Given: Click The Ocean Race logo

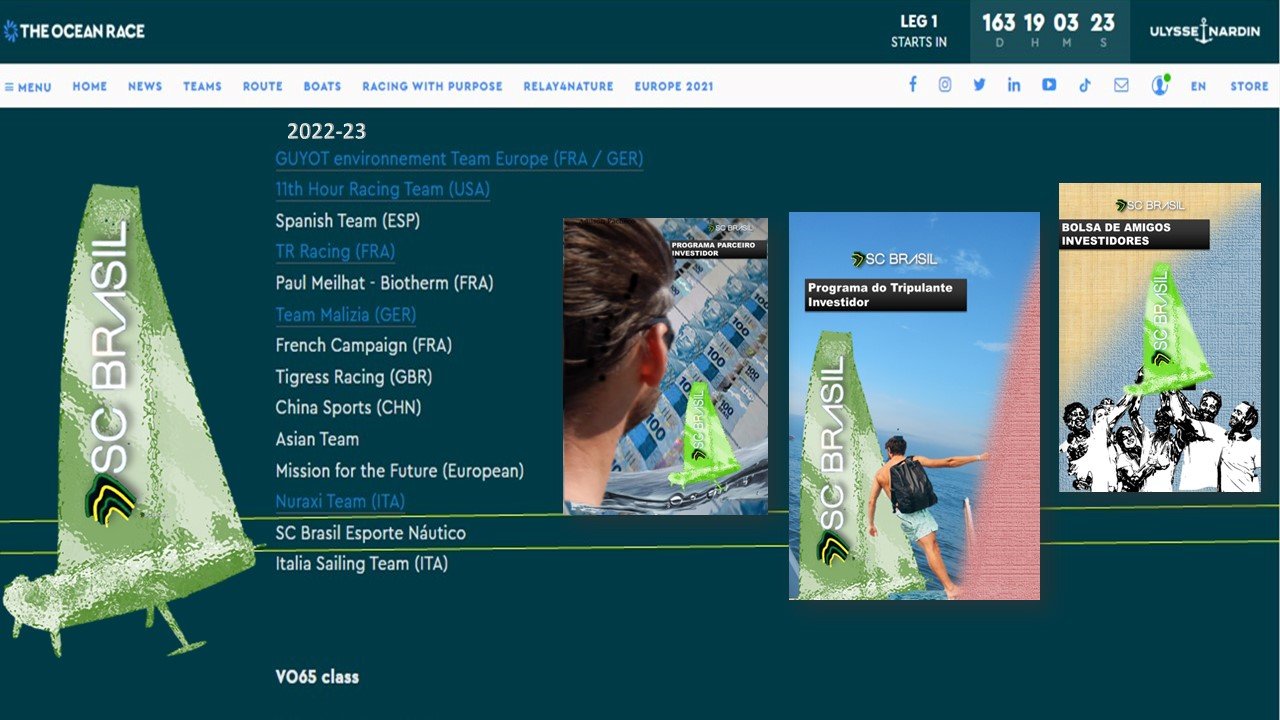Looking at the screenshot, I should point(75,31).
